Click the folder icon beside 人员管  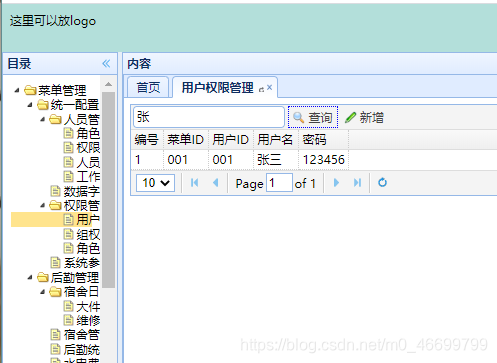(x=55, y=119)
